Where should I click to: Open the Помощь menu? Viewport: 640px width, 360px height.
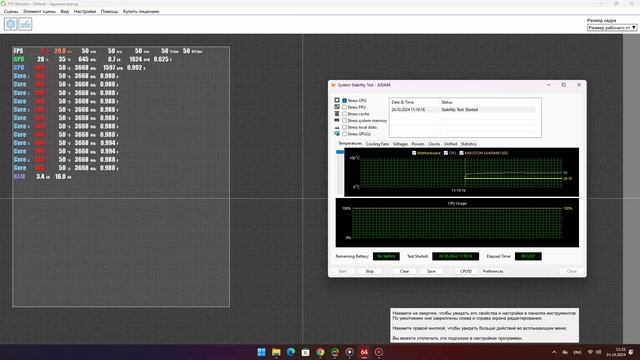tap(109, 11)
